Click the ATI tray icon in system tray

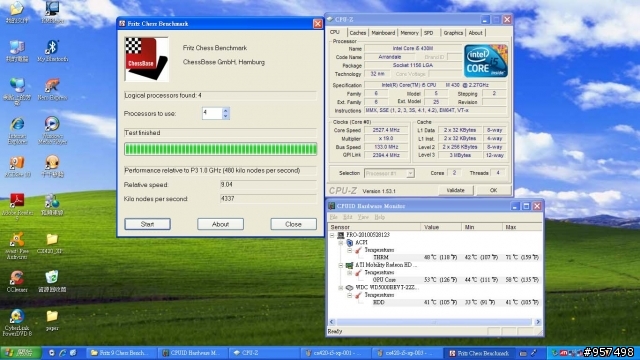click(x=564, y=353)
